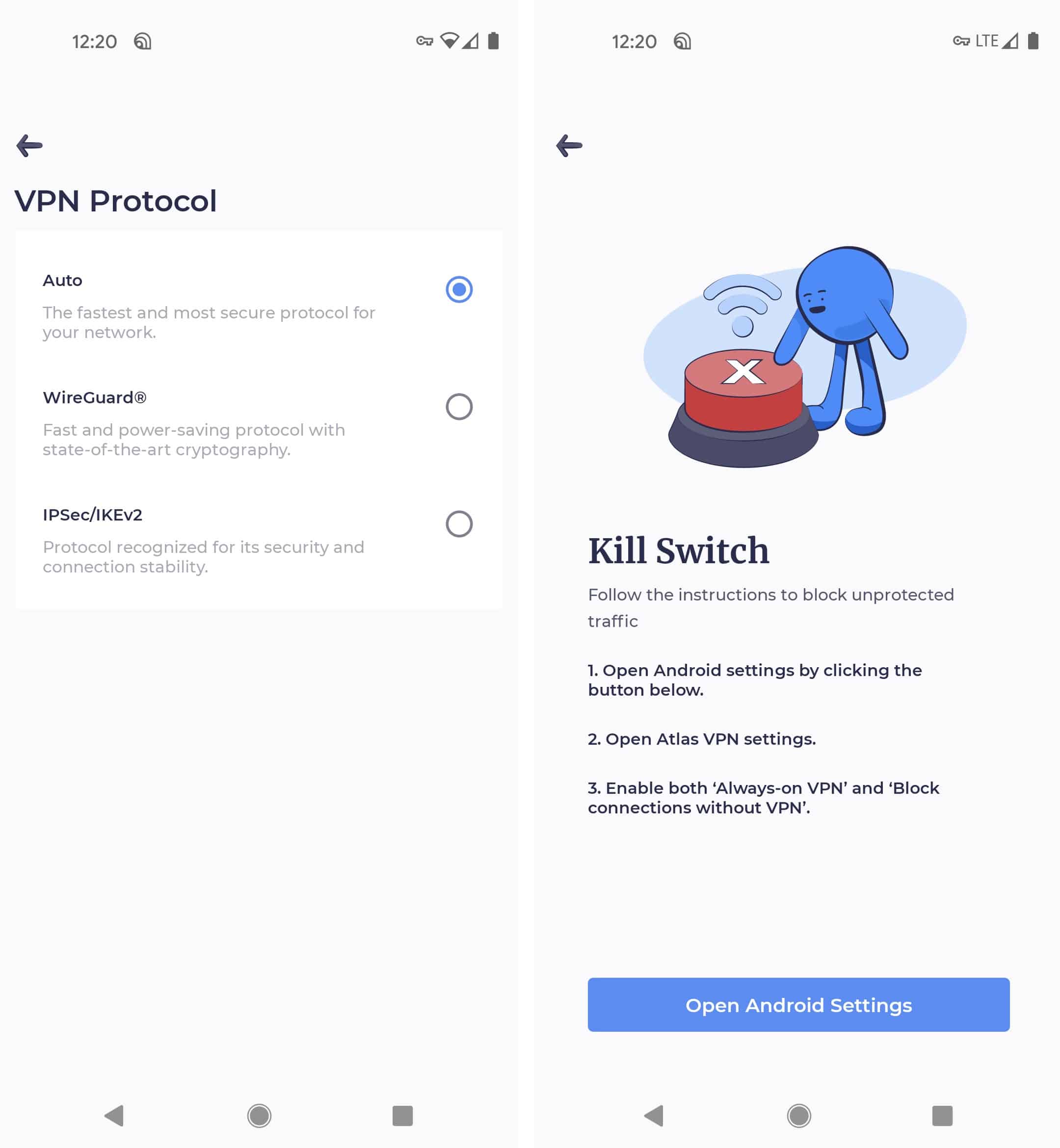The image size is (1060, 1148).
Task: Select the Auto protocol radio button
Action: point(459,289)
